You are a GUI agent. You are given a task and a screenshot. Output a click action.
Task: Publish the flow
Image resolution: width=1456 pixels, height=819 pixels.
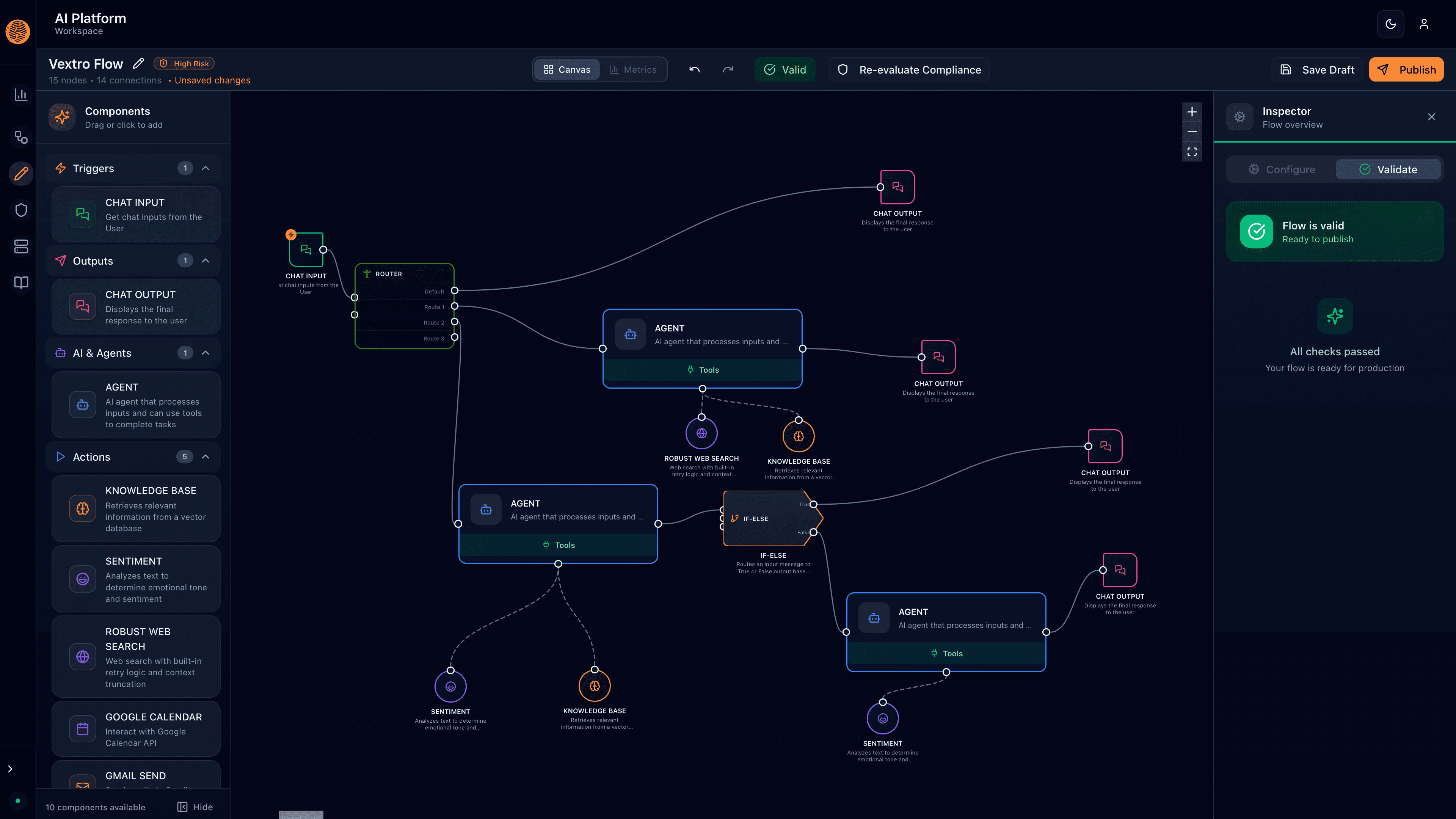click(1406, 69)
